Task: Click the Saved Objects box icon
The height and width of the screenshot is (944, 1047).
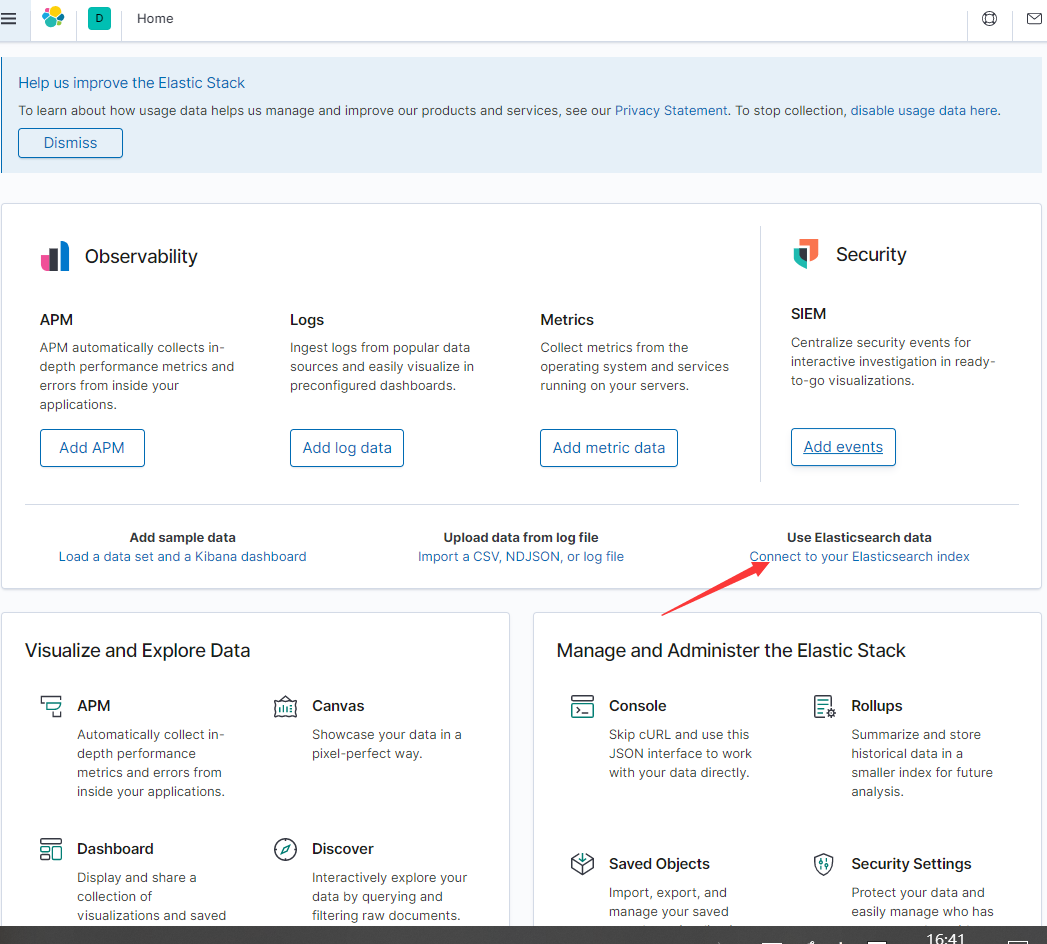Action: click(582, 864)
